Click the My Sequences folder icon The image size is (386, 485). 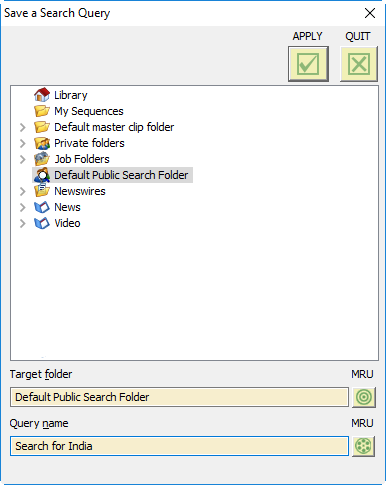click(42, 111)
